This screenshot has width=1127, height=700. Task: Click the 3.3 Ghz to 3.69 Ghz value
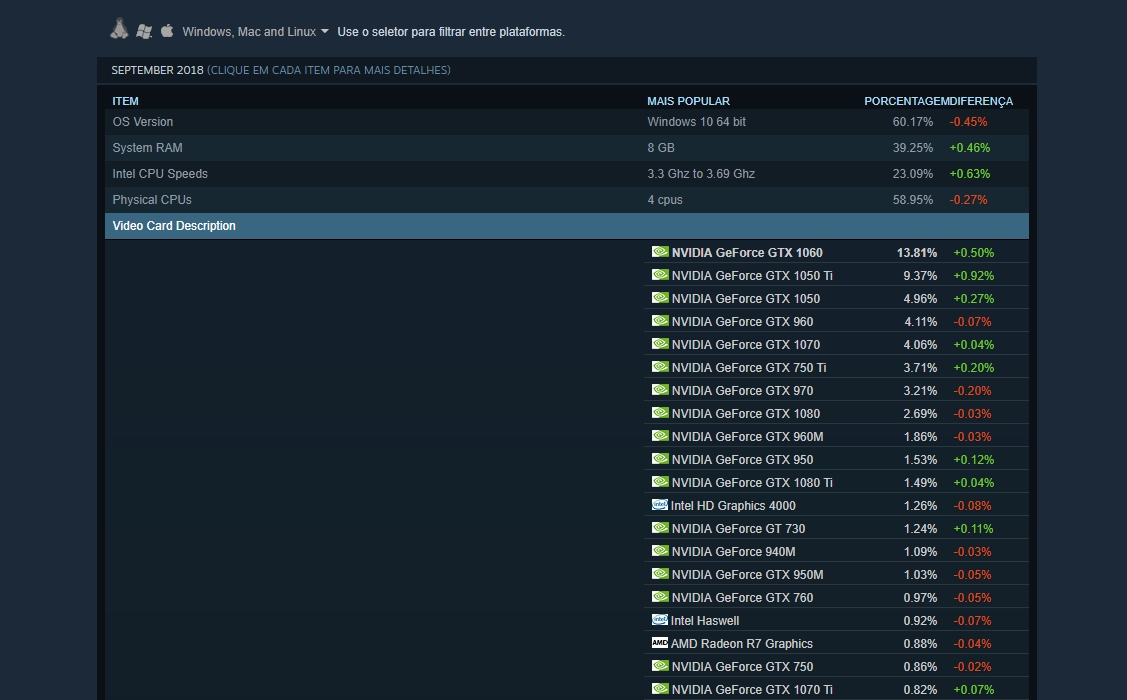(701, 174)
